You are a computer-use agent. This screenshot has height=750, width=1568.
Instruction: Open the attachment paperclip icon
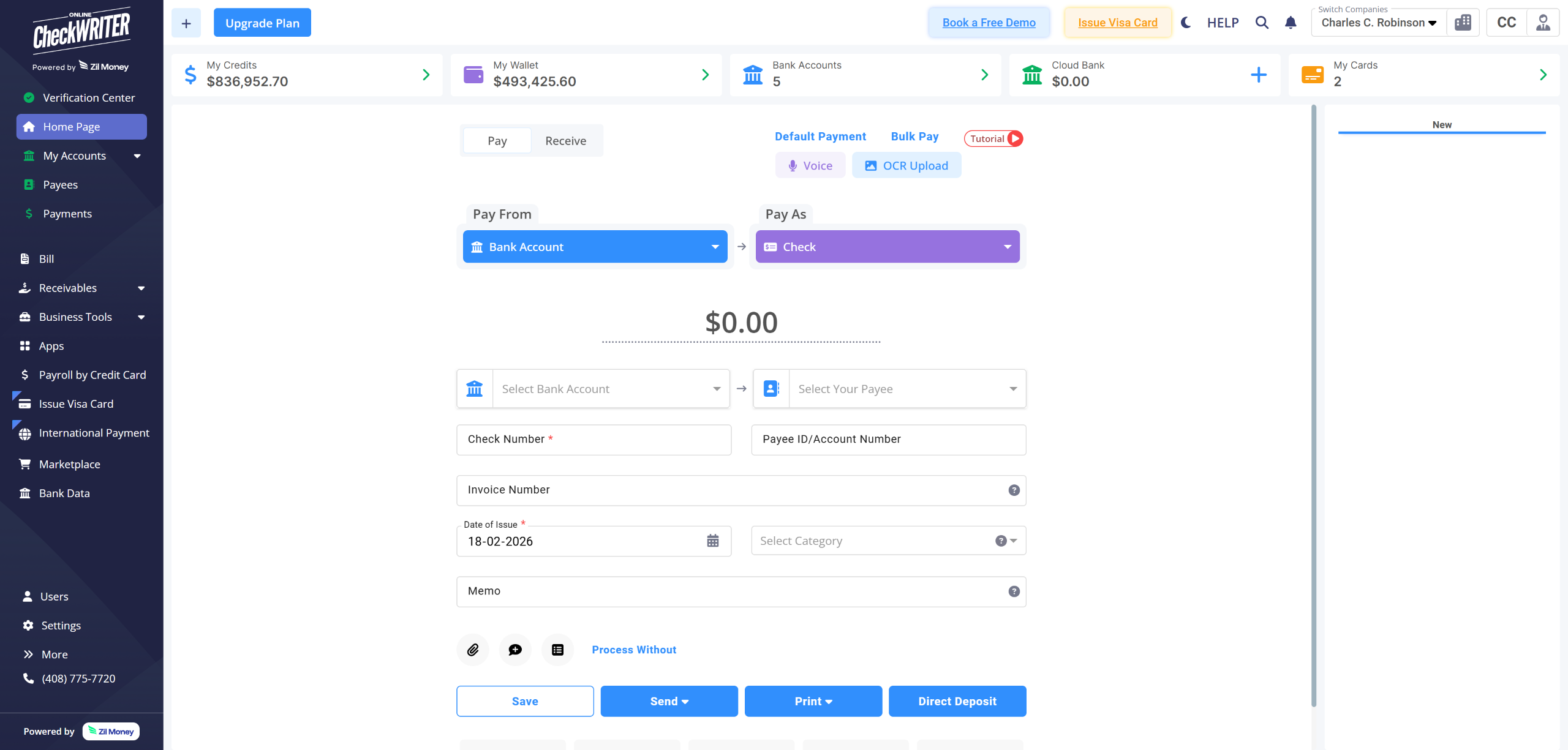click(473, 650)
